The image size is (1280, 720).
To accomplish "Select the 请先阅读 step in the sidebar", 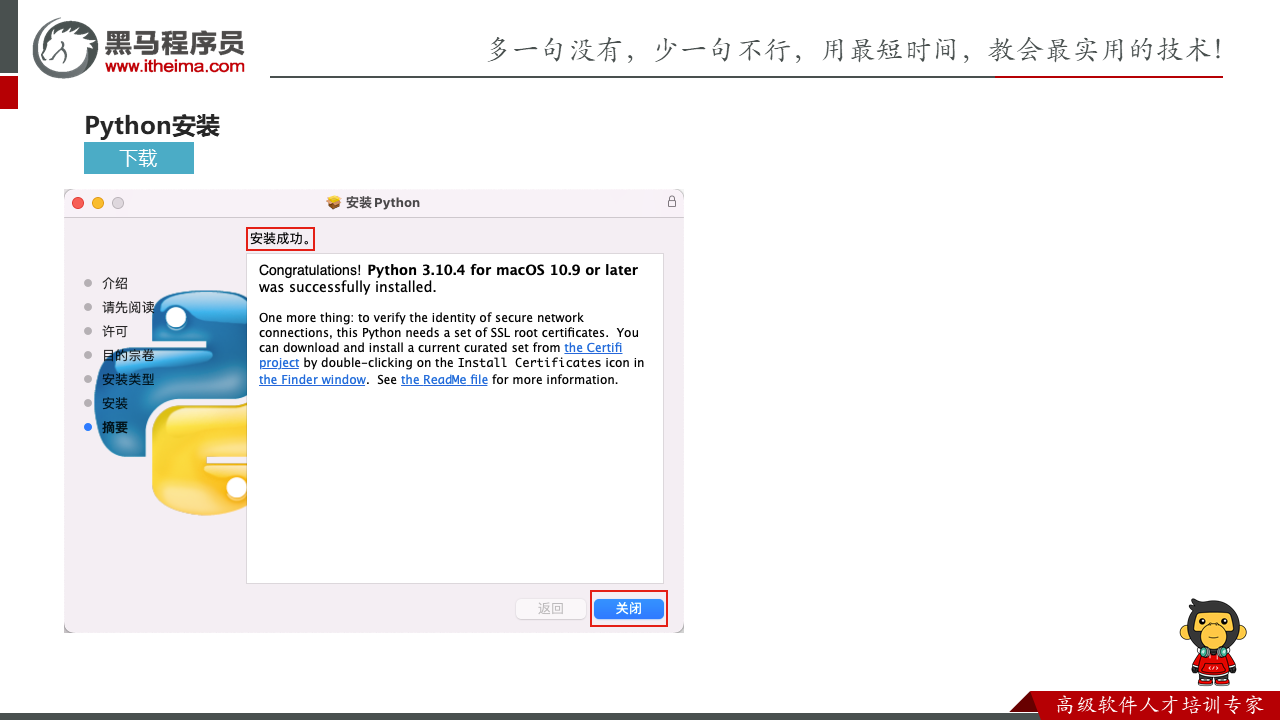I will pyautogui.click(x=128, y=307).
